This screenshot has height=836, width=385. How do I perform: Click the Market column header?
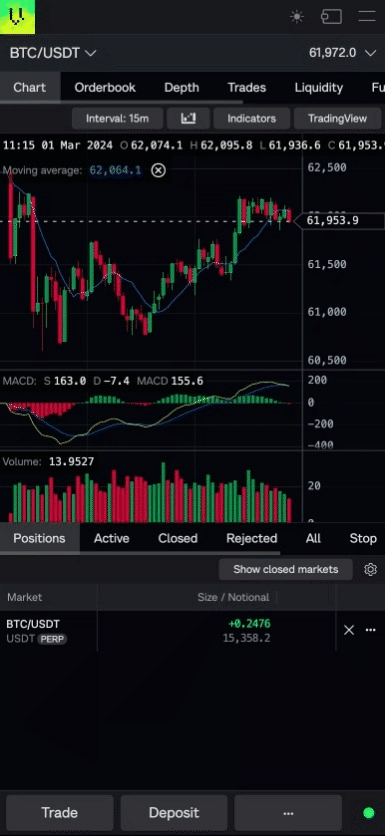click(25, 597)
